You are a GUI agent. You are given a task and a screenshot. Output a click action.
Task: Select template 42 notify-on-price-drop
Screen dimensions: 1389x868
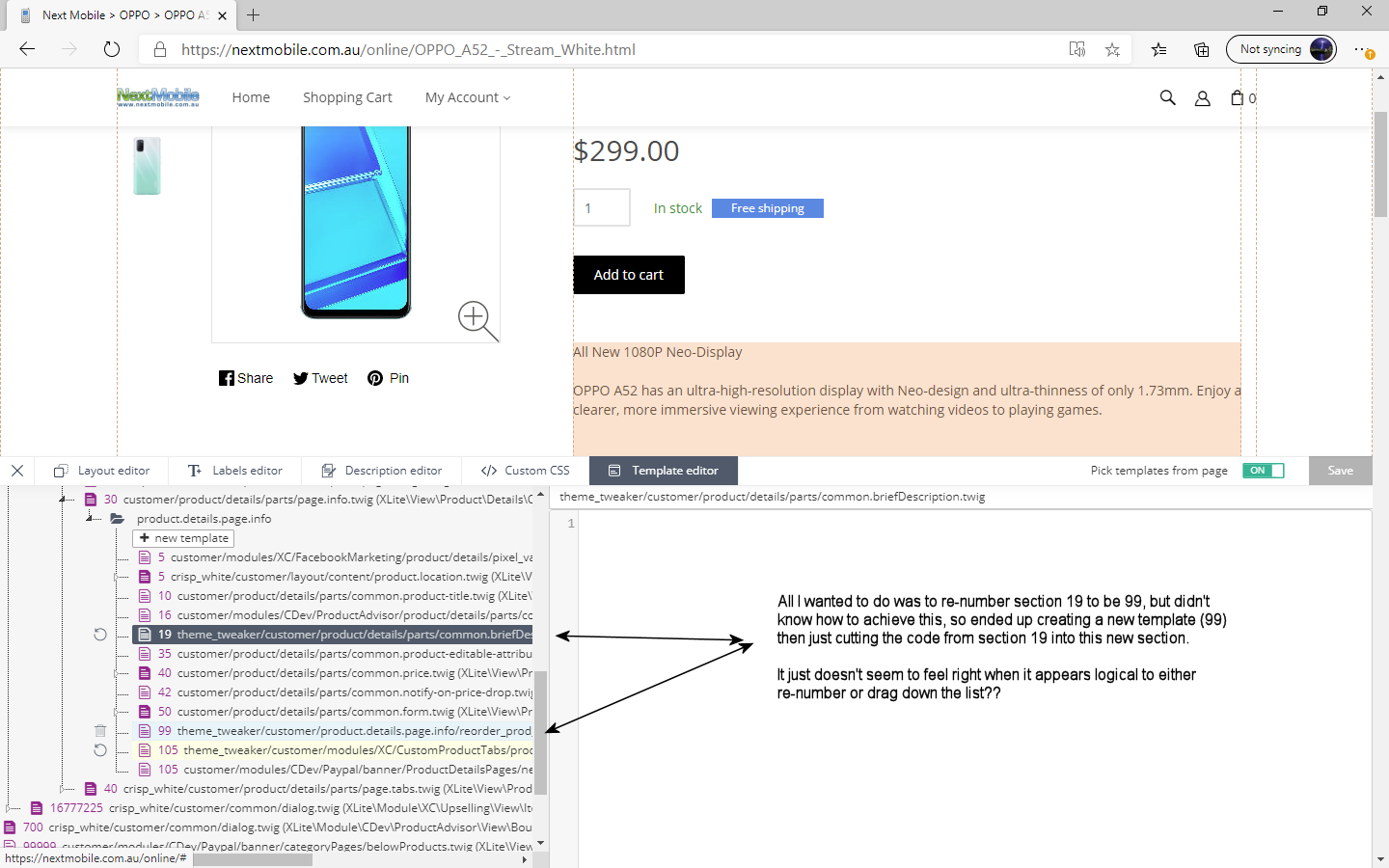[334, 692]
